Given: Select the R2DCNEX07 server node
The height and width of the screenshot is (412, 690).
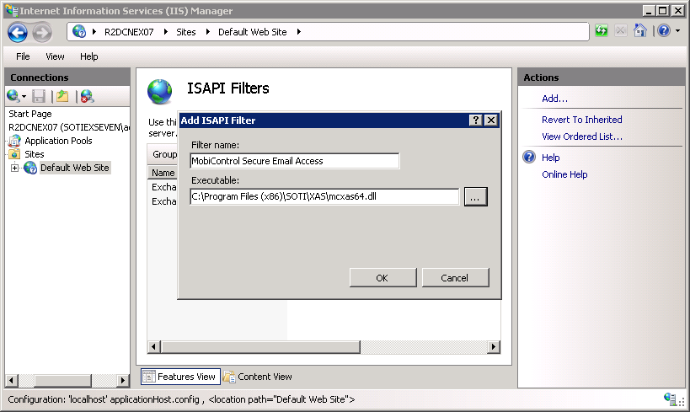Looking at the screenshot, I should 69,127.
